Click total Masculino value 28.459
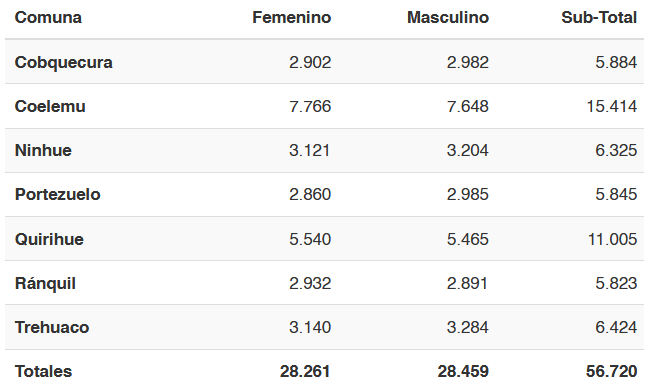652x386 pixels. pyautogui.click(x=463, y=371)
